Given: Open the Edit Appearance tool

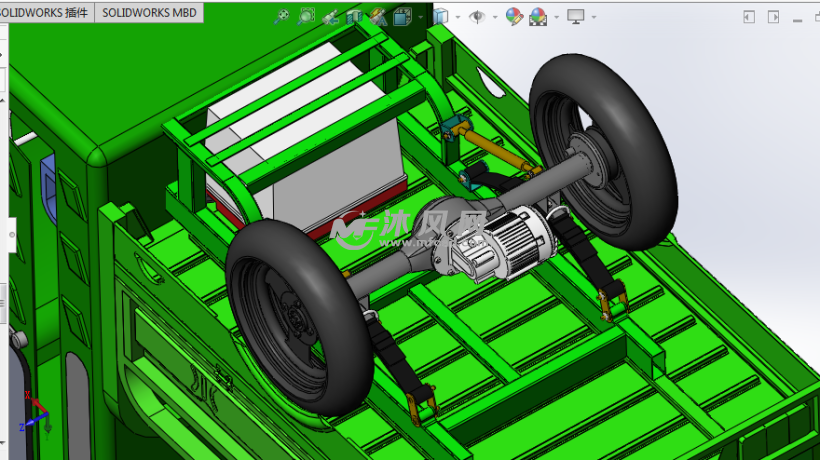Looking at the screenshot, I should click(513, 16).
